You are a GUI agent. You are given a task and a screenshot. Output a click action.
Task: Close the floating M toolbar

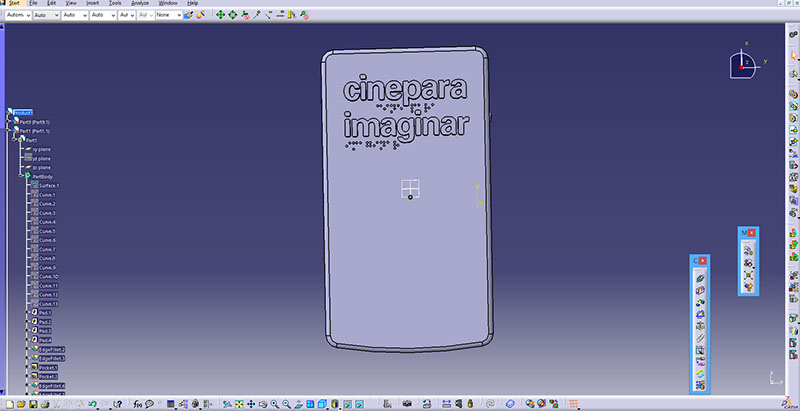click(752, 233)
